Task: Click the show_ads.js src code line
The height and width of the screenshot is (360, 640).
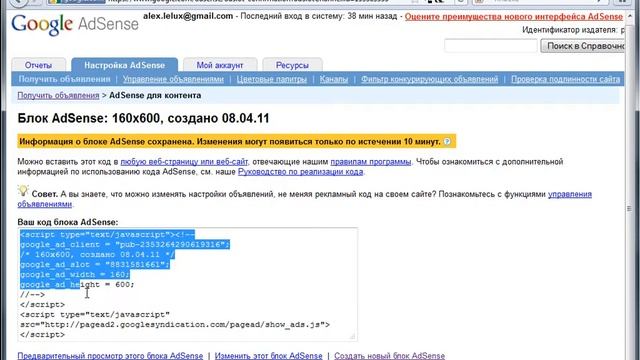Action: [x=175, y=325]
